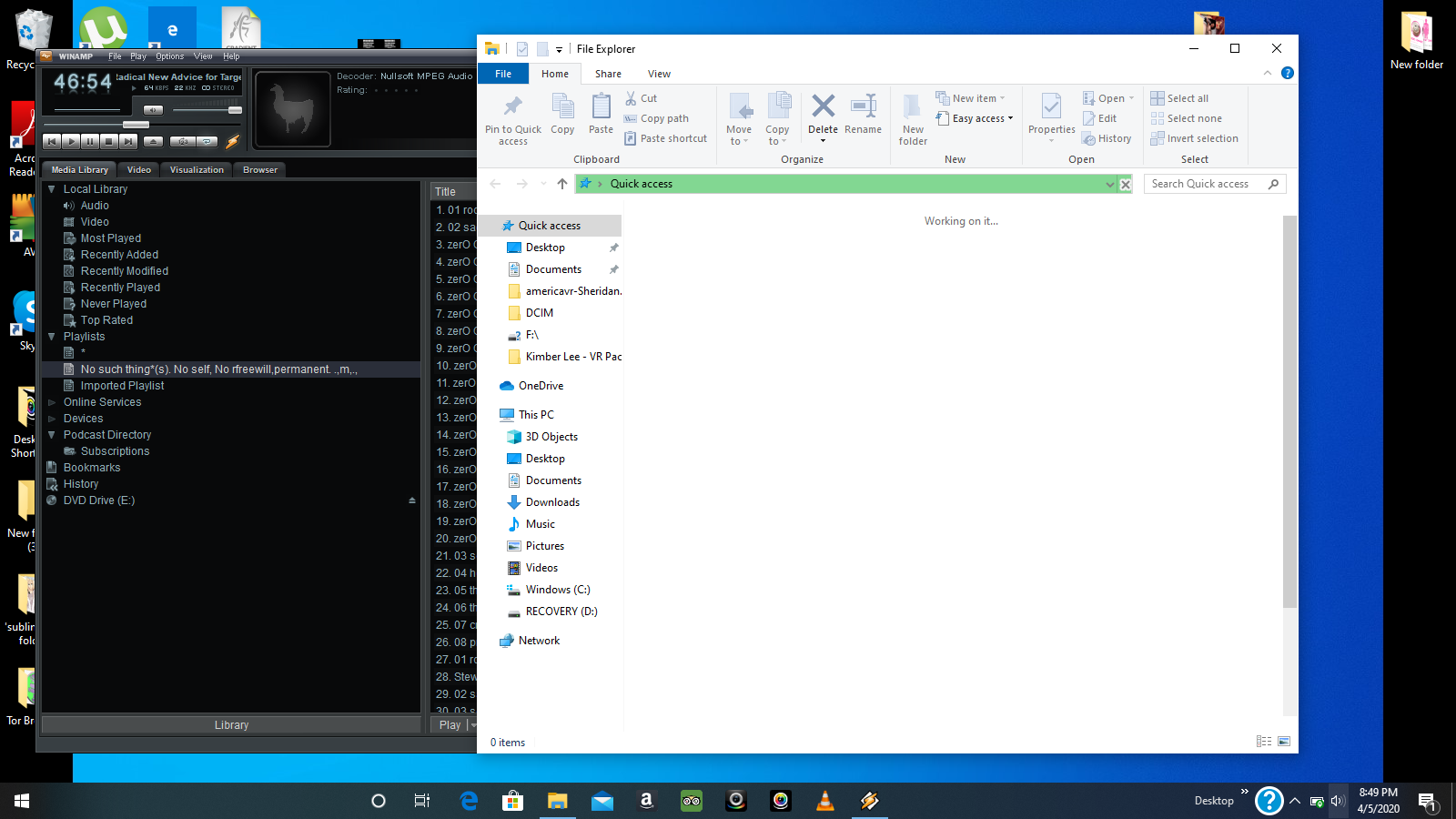Viewport: 1456px width, 819px height.
Task: Click Winamp previous track button
Action: tap(52, 141)
